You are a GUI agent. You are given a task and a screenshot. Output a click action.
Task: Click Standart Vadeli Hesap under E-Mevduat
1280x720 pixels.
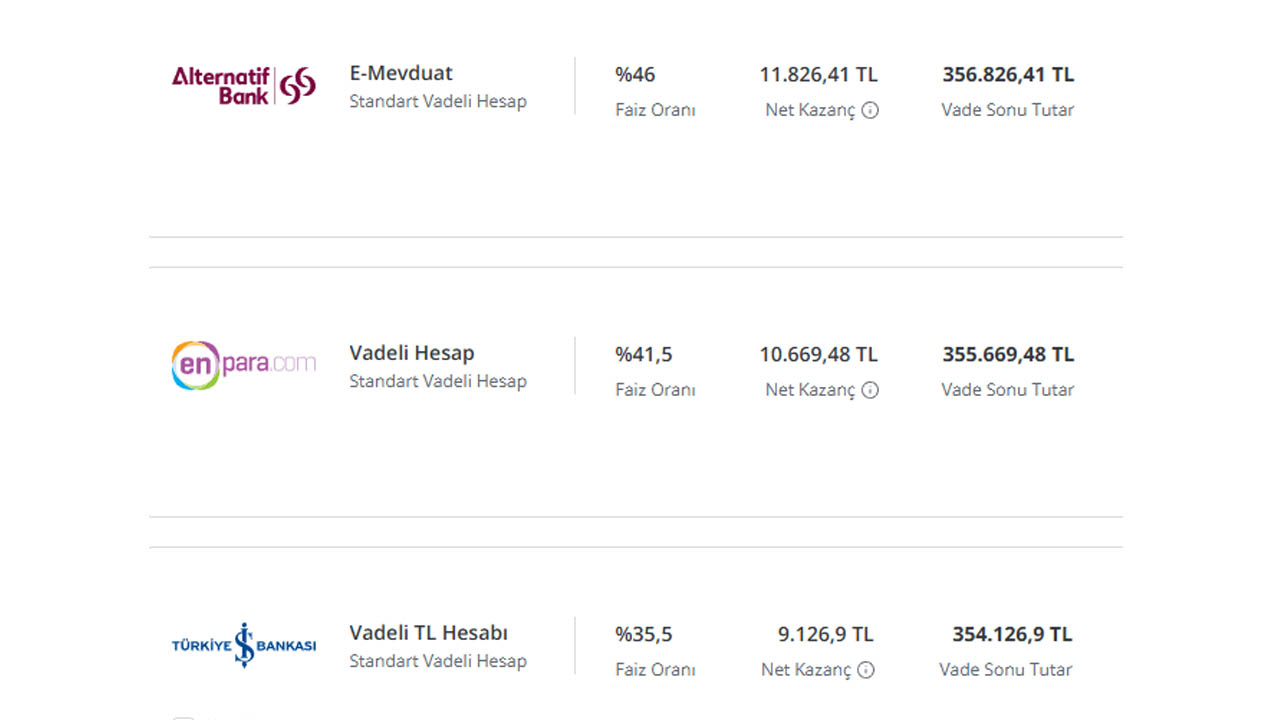point(438,101)
